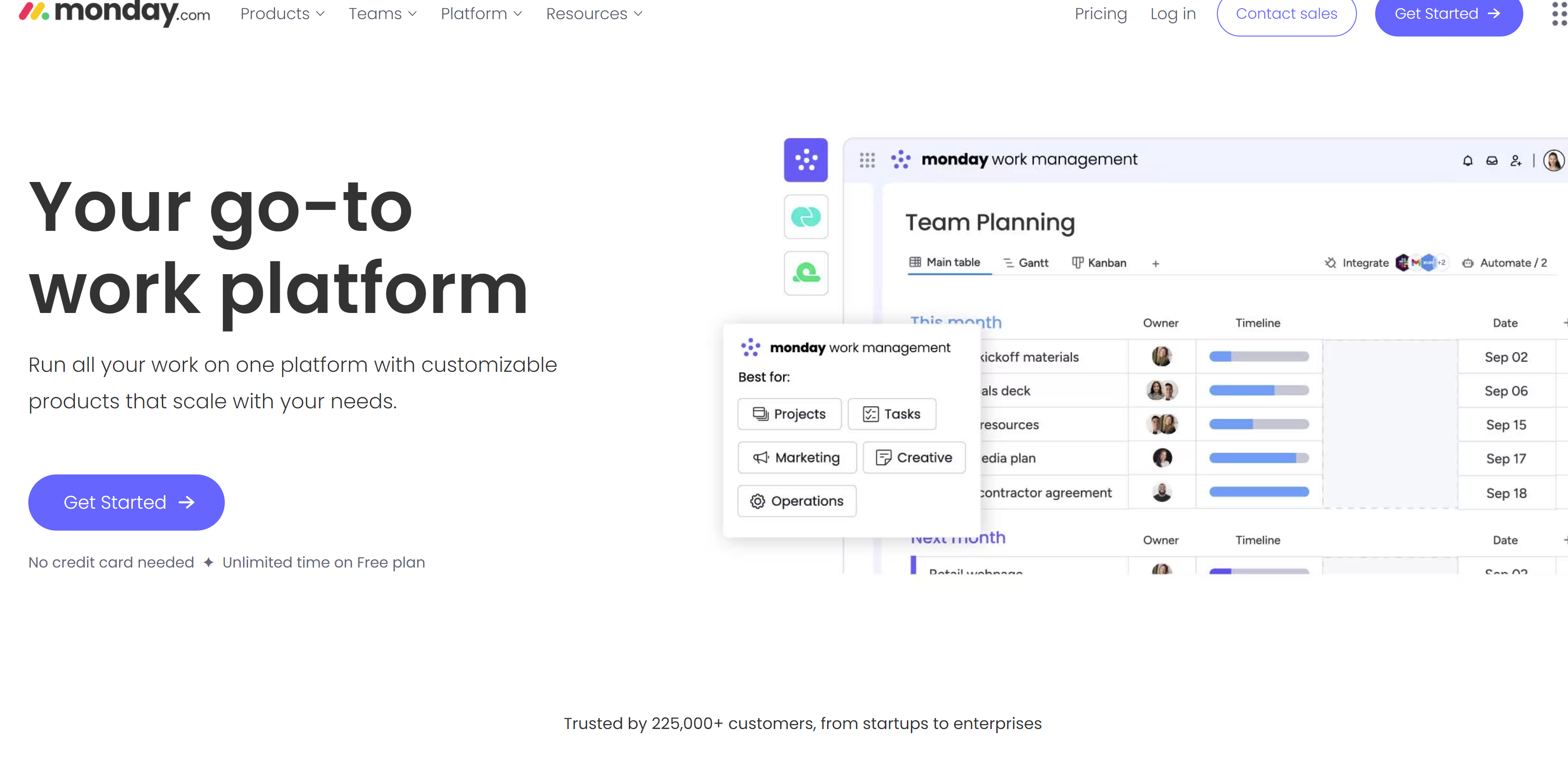The width and height of the screenshot is (1568, 766).
Task: Open the inbox tray icon
Action: pyautogui.click(x=1492, y=161)
